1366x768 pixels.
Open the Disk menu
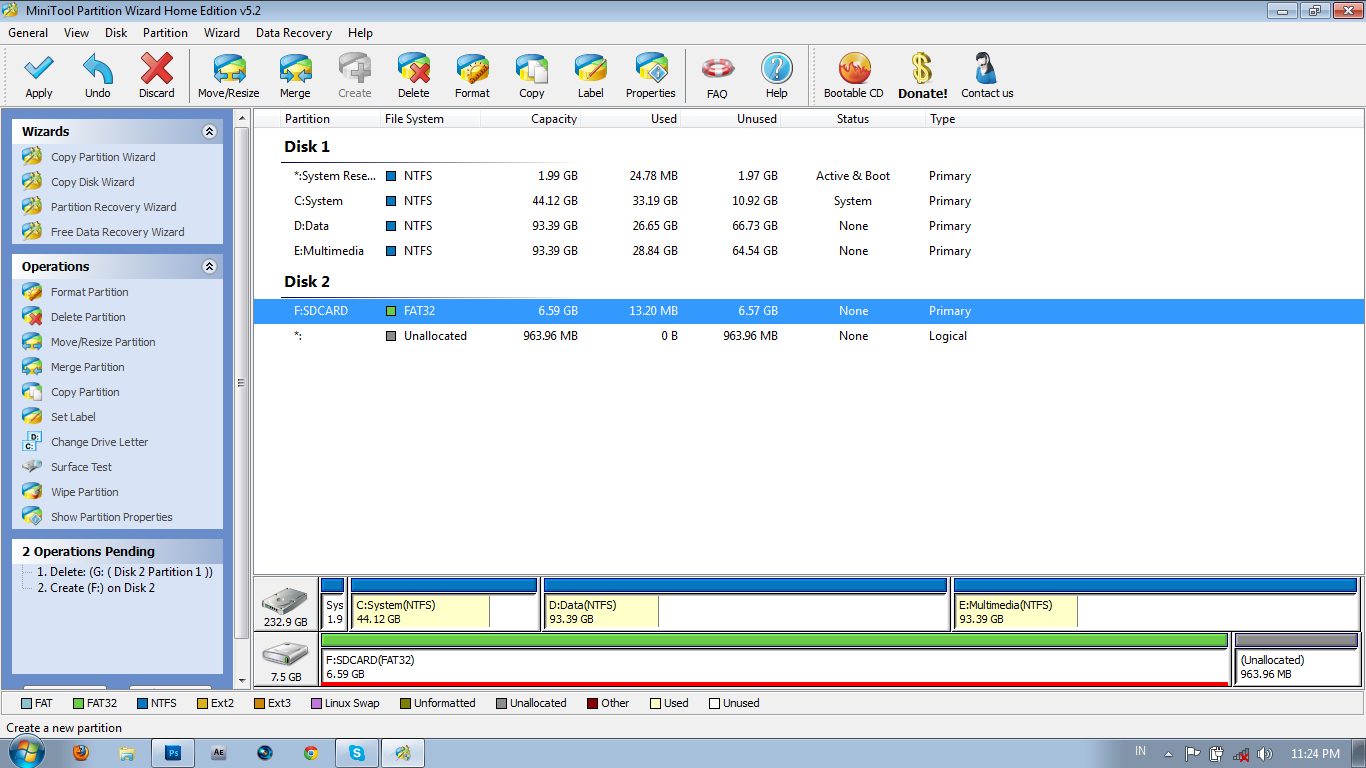[116, 33]
